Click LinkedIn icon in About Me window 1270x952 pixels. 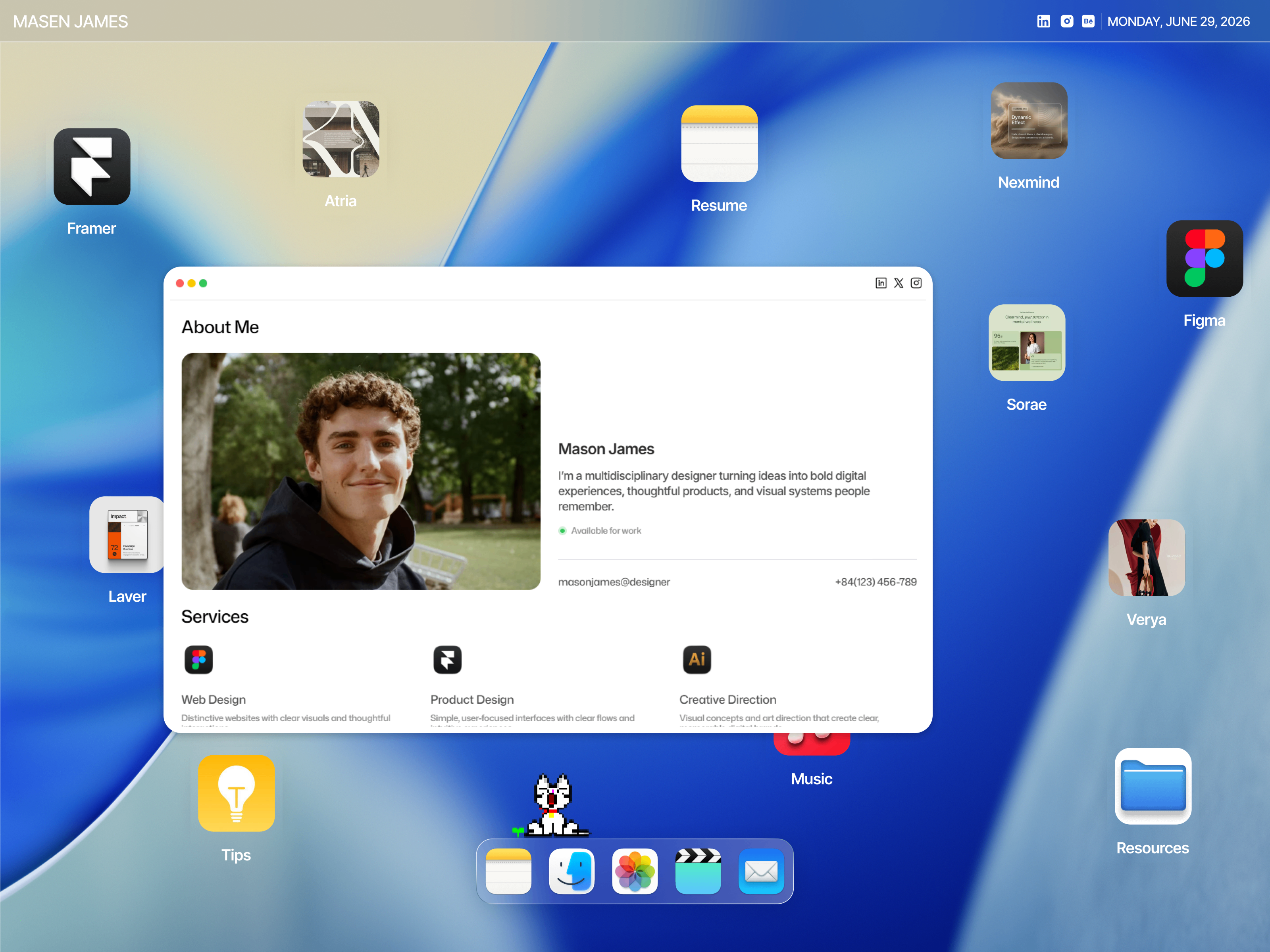(881, 283)
